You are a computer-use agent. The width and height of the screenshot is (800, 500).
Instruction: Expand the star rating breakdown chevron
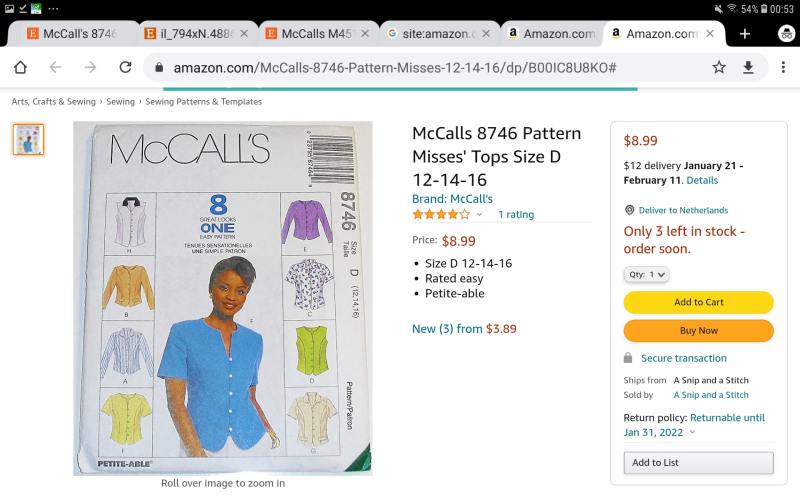479,214
